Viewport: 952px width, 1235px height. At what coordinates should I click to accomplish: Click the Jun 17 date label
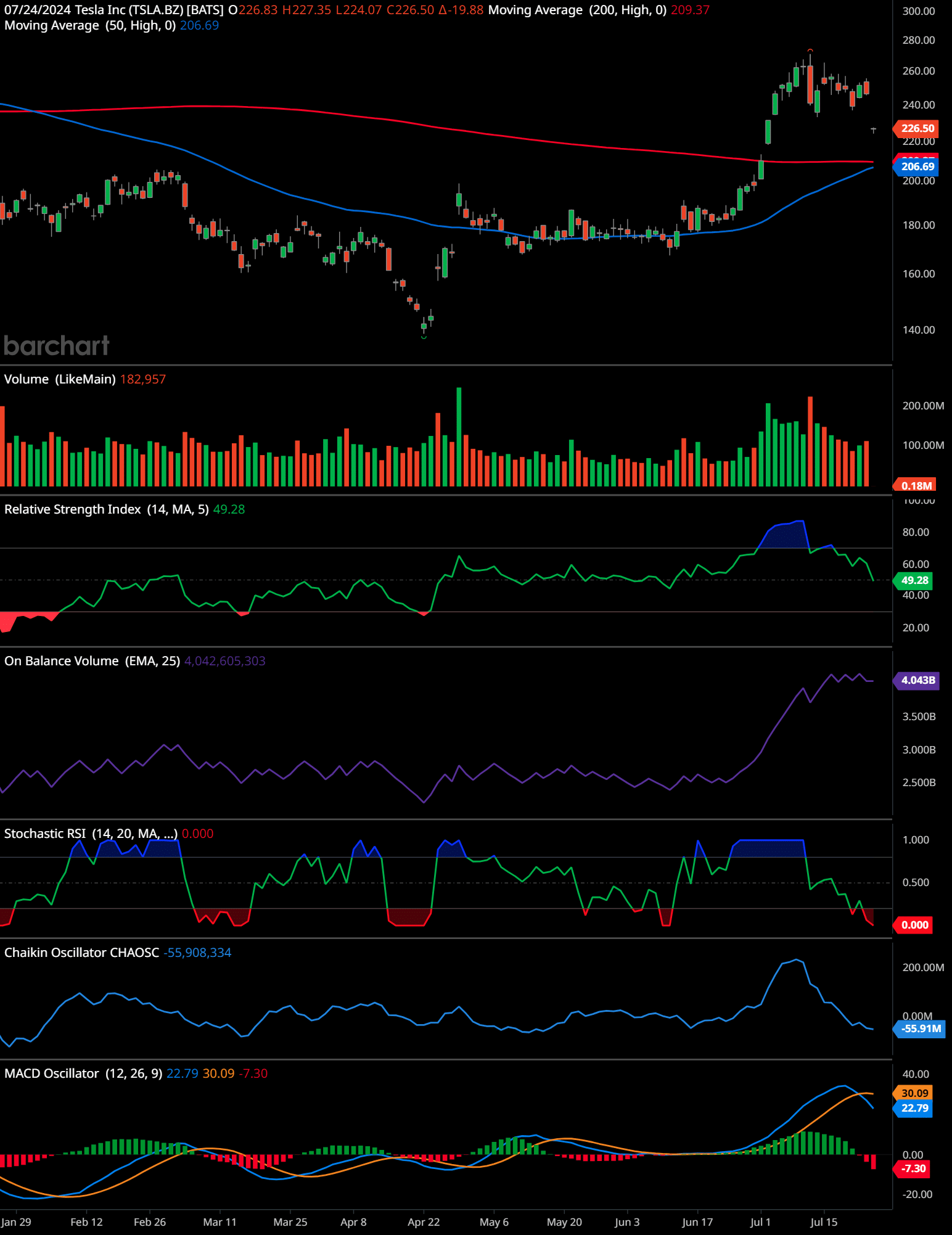[x=697, y=1222]
